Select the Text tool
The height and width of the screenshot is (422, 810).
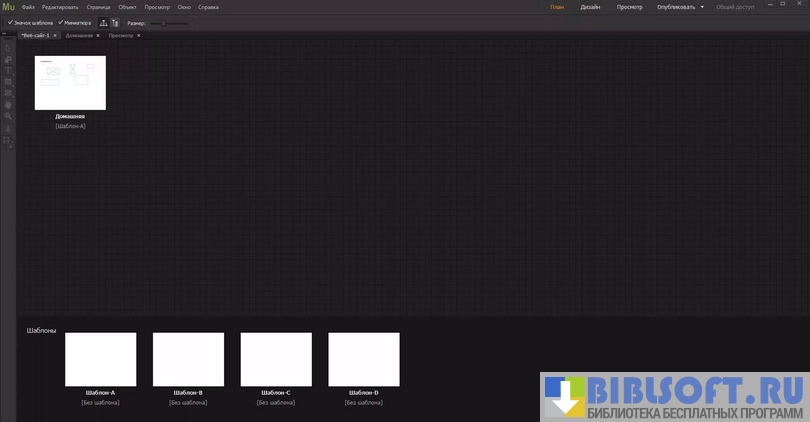click(8, 70)
